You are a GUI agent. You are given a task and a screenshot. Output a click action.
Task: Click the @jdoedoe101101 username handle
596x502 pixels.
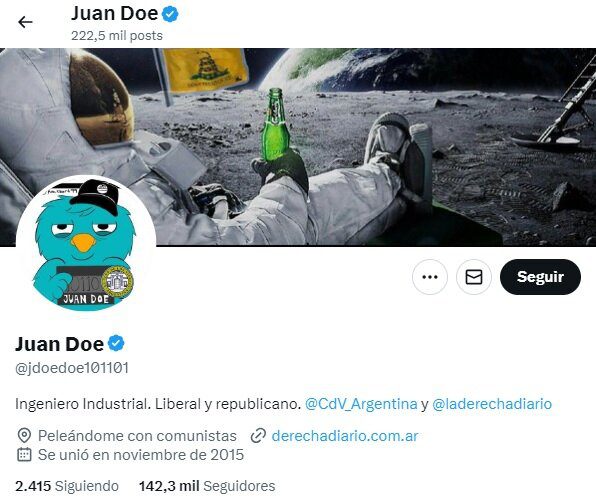click(x=72, y=368)
